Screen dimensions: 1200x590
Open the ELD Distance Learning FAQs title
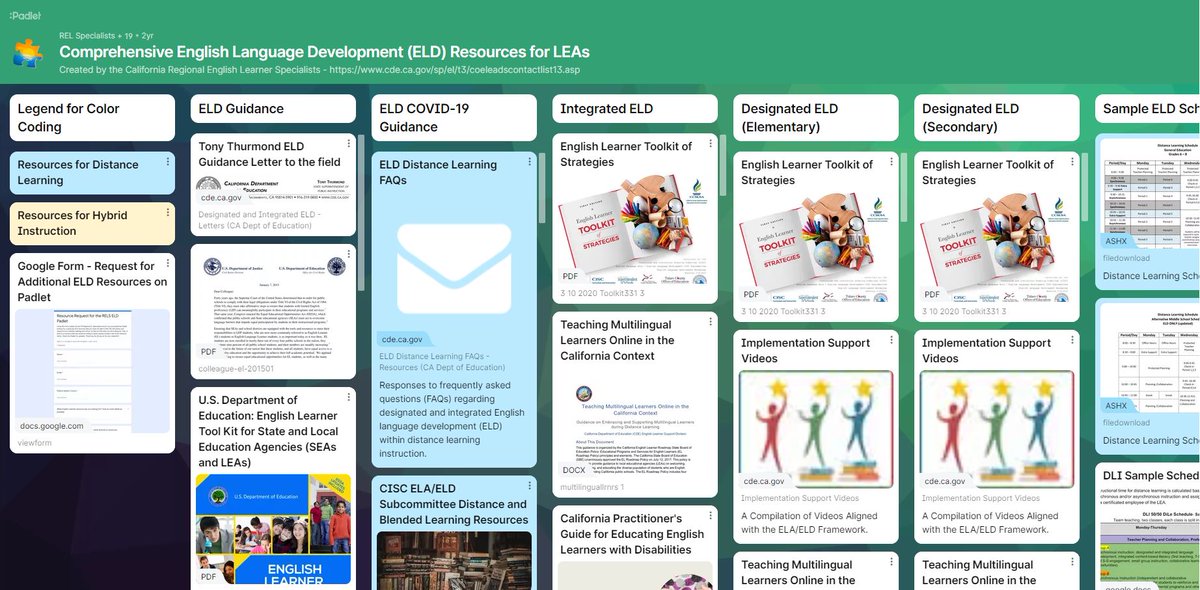438,173
